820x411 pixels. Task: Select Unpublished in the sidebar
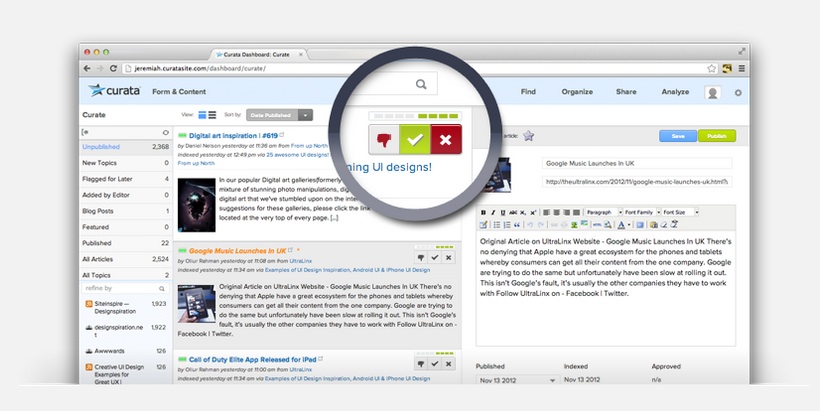(126, 147)
